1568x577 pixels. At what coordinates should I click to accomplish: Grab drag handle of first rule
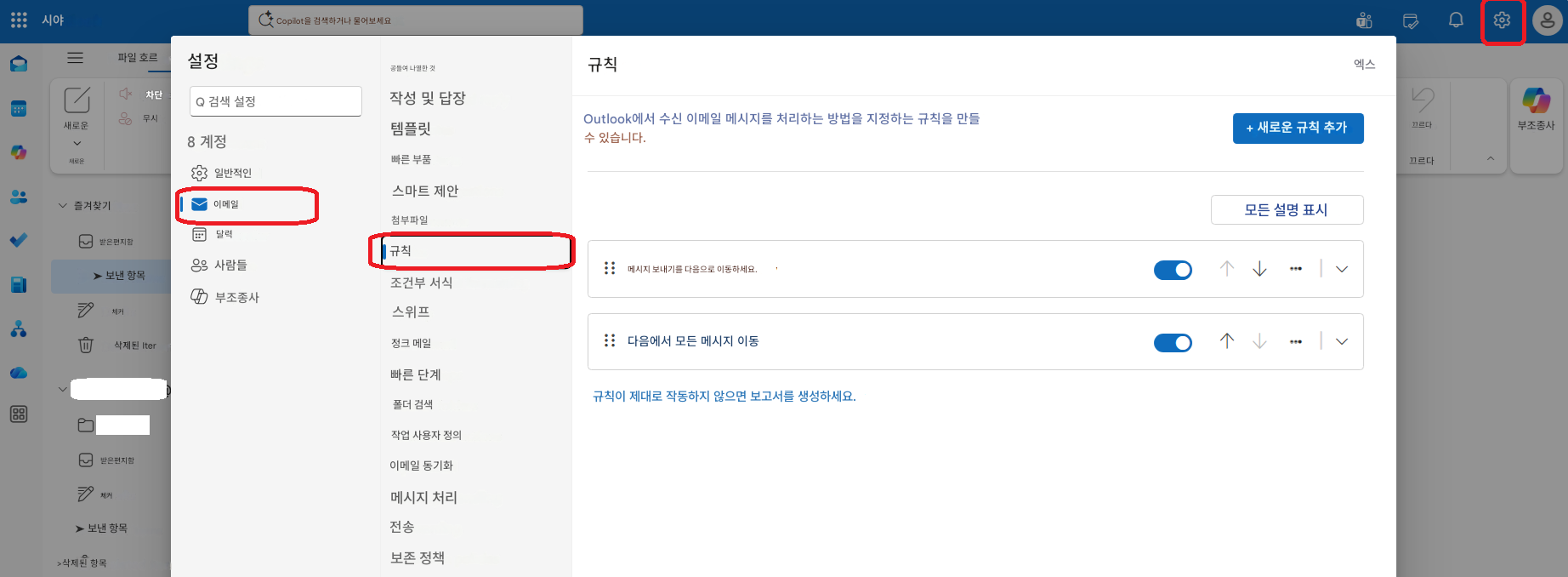click(610, 268)
